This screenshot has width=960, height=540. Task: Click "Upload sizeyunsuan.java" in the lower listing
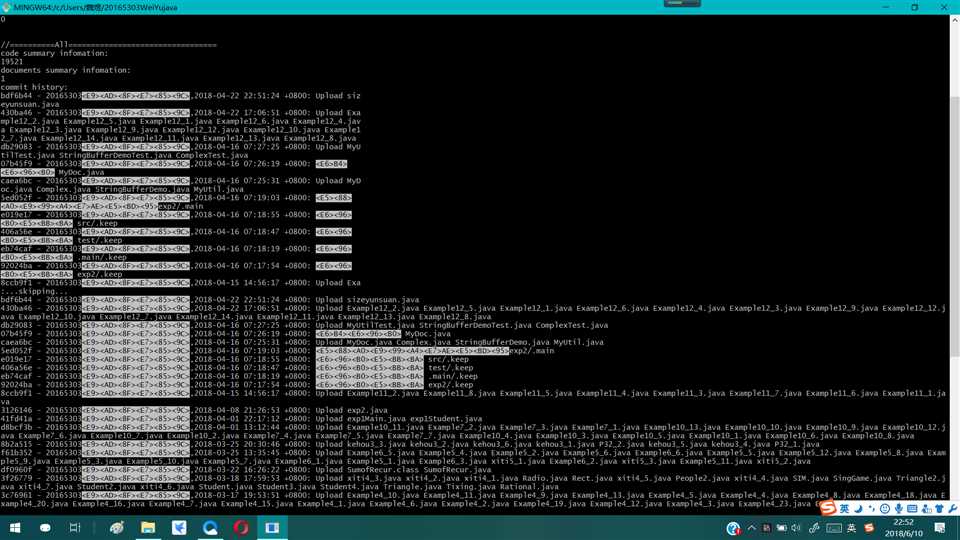[367, 300]
